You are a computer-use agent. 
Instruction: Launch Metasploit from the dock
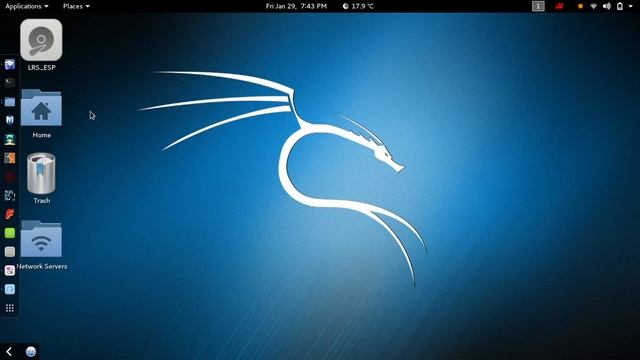pos(10,120)
